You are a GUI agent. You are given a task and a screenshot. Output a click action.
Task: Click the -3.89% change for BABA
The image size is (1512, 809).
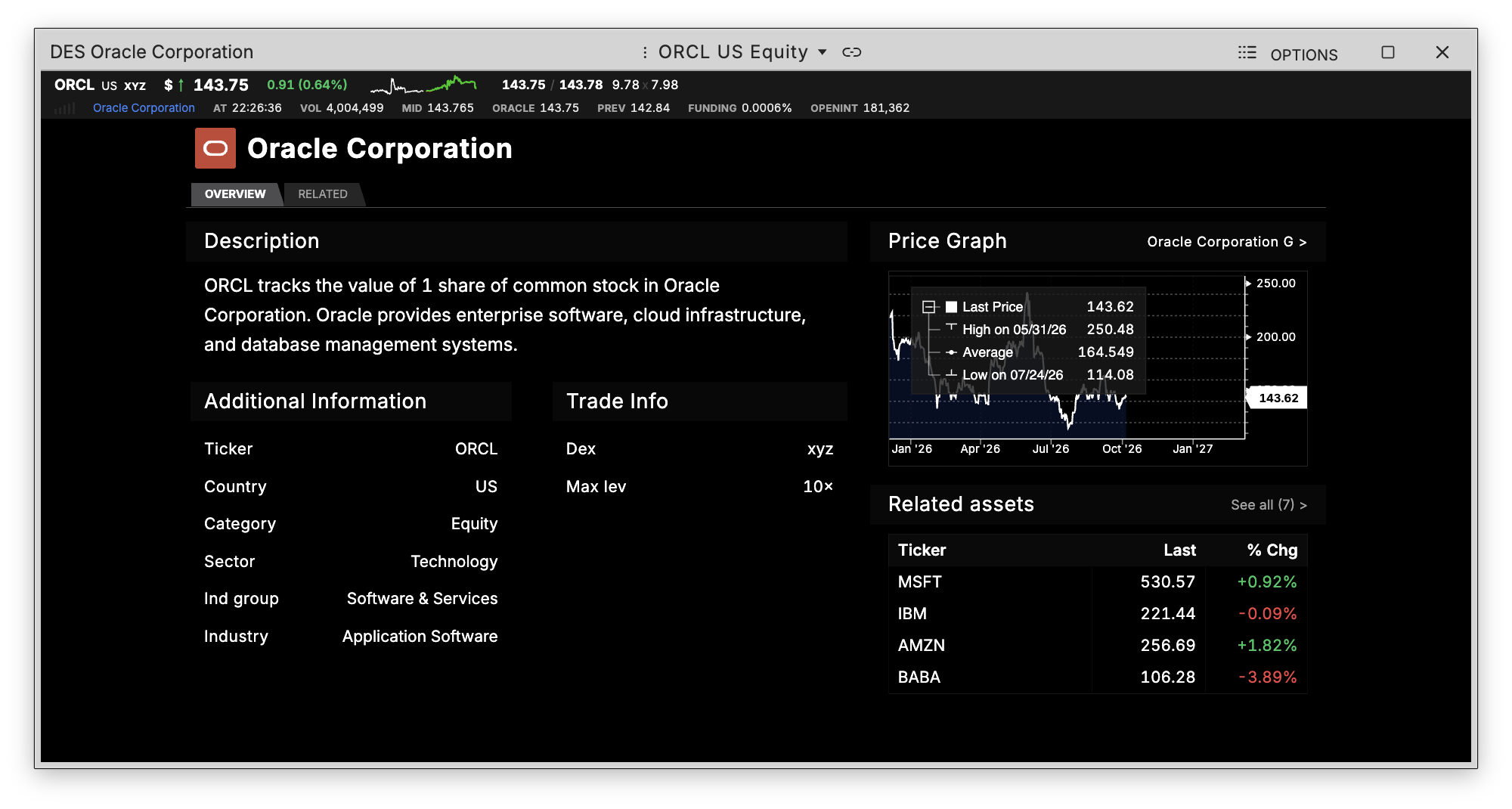1268,677
